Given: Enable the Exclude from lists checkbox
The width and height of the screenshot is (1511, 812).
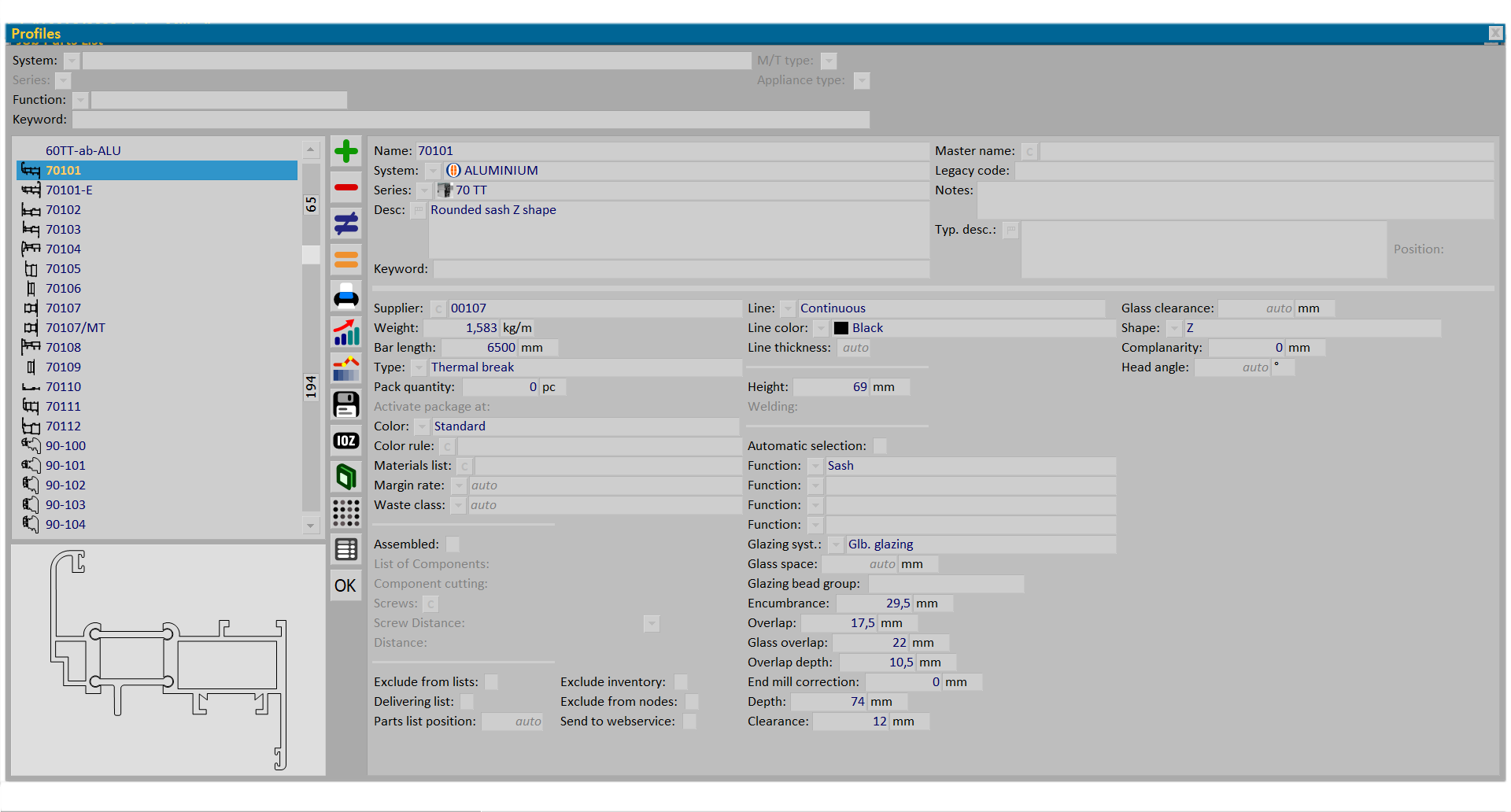Looking at the screenshot, I should pyautogui.click(x=491, y=682).
